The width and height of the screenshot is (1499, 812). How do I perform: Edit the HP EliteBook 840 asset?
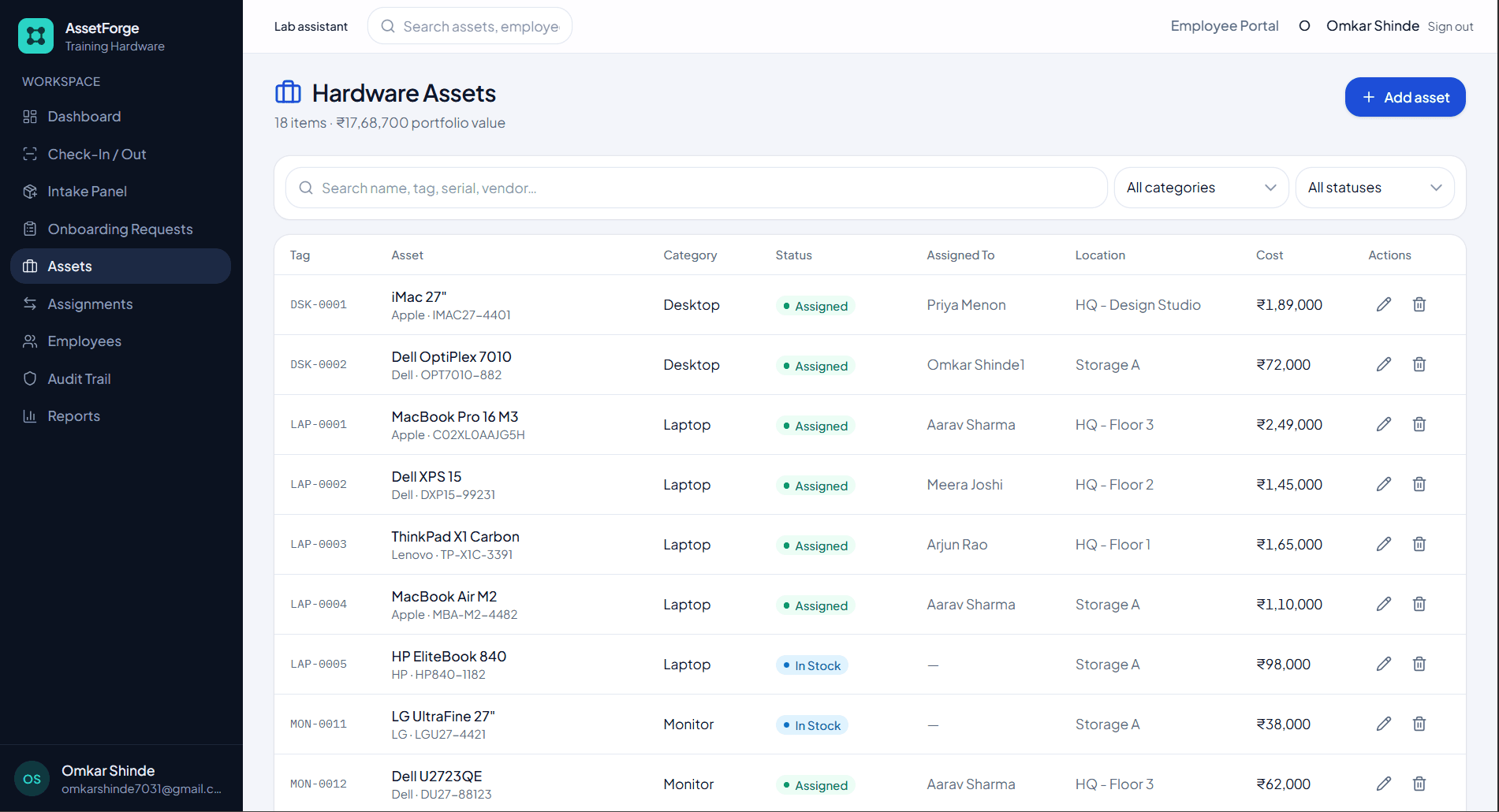pos(1384,664)
